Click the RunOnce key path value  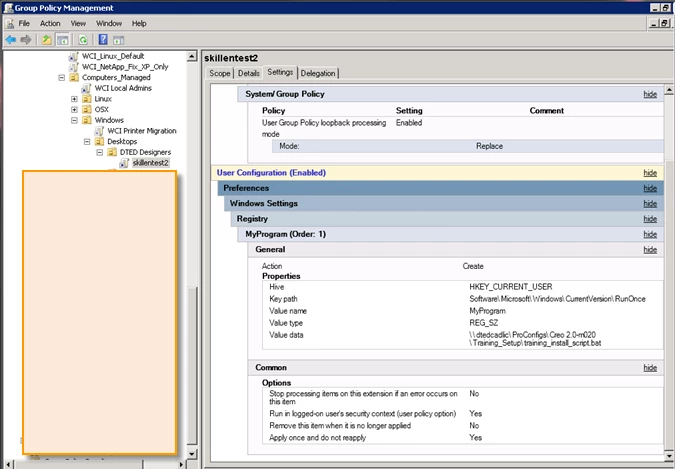pos(557,299)
